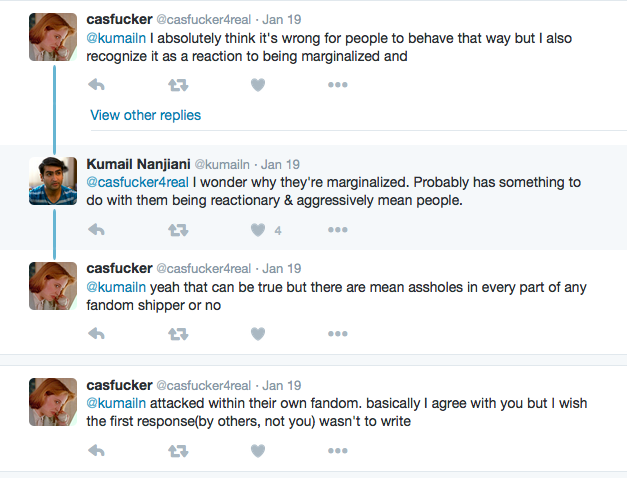The width and height of the screenshot is (627, 478).
Task: Reply to the first casfucker tweet
Action: coord(96,85)
